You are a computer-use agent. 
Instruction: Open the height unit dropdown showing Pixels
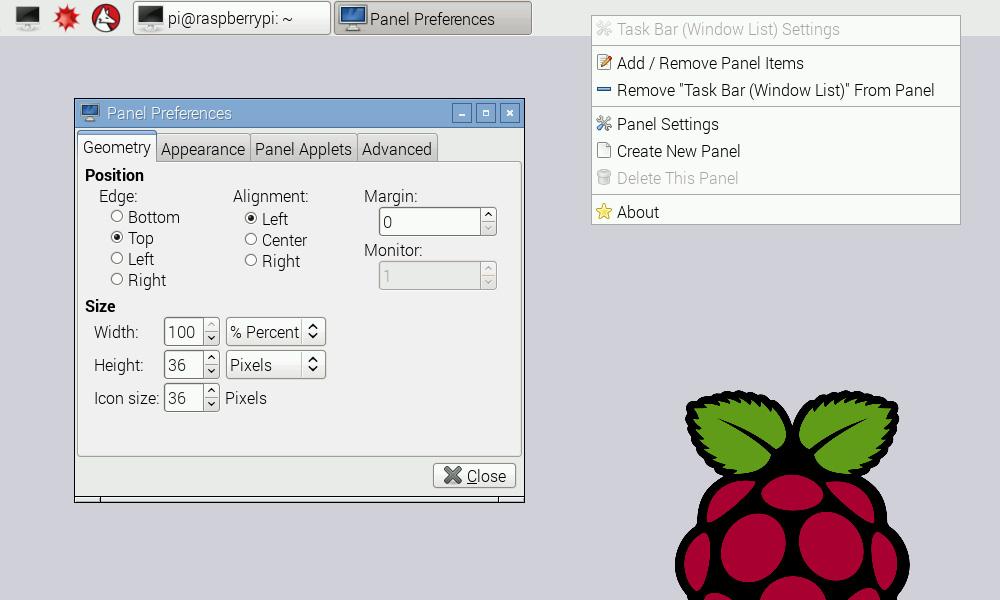tap(275, 364)
